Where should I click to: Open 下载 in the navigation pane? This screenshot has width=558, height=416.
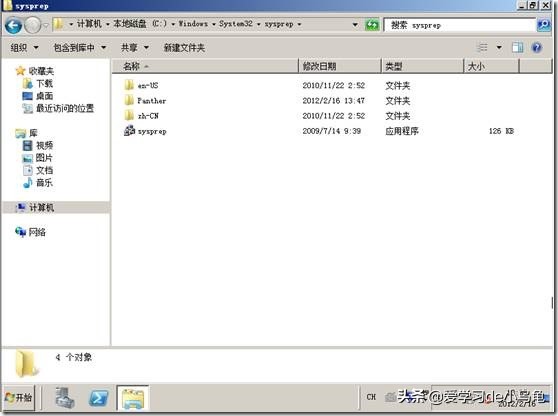coord(44,84)
